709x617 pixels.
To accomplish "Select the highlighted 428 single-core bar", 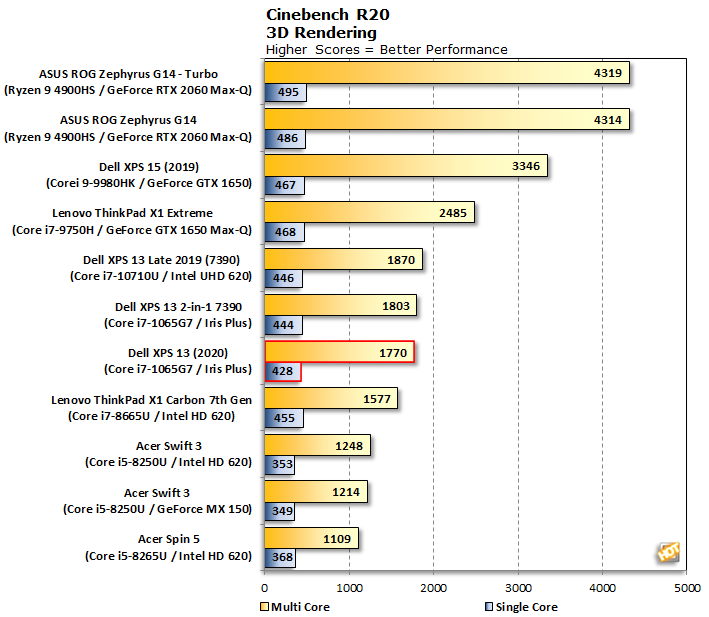I will point(283,372).
